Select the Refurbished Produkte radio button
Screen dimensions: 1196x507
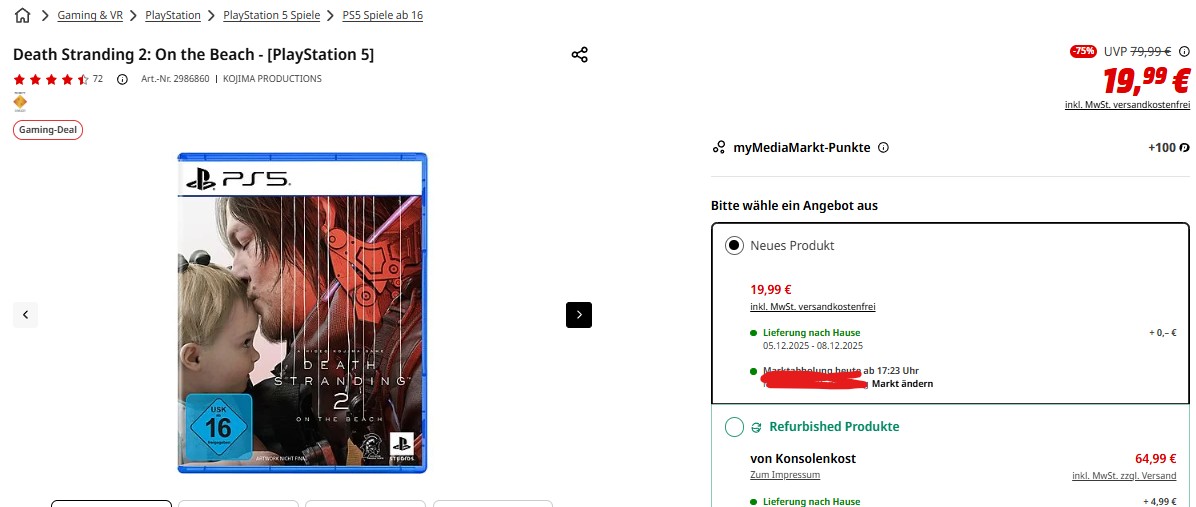(x=734, y=427)
